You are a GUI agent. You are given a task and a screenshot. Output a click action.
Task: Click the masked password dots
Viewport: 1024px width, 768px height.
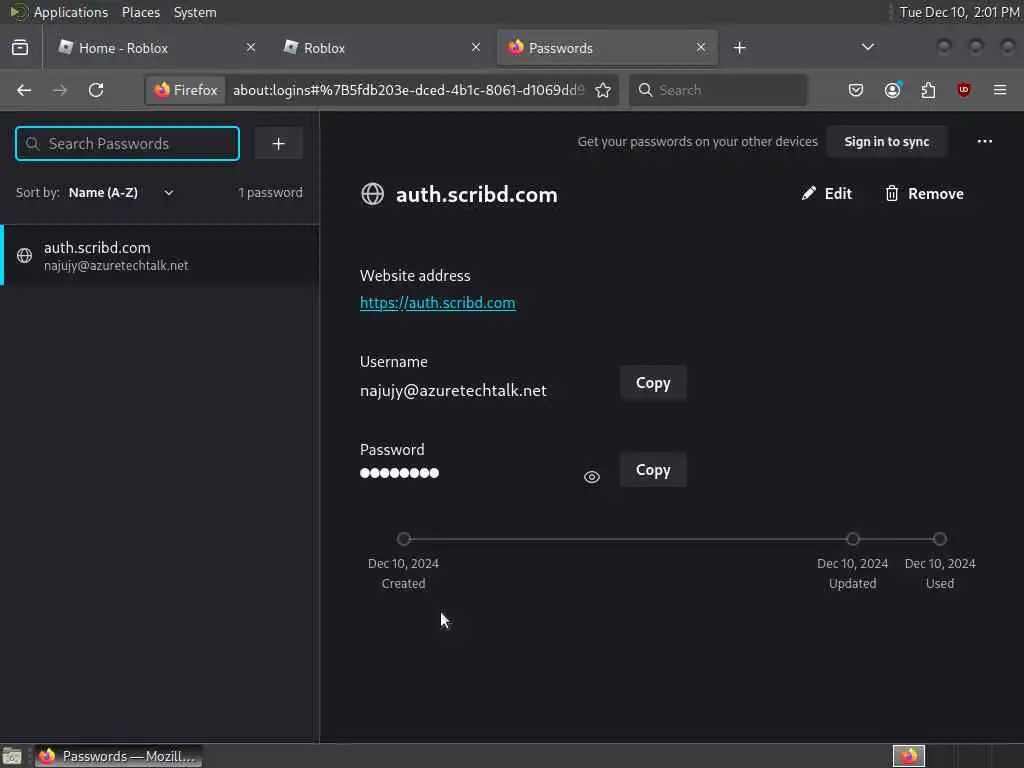click(400, 473)
